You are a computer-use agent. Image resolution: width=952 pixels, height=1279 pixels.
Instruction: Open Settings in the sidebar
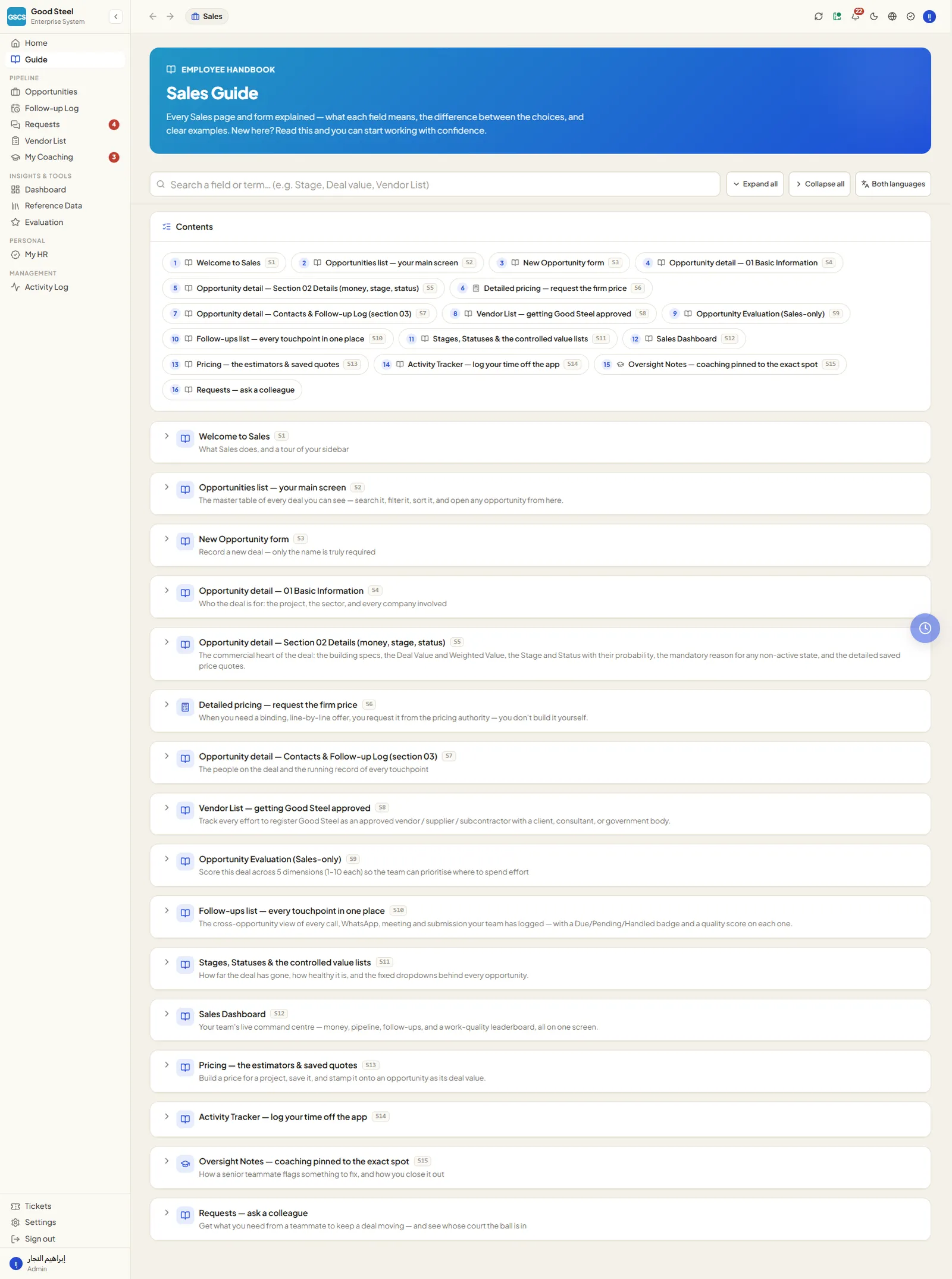click(x=65, y=1222)
